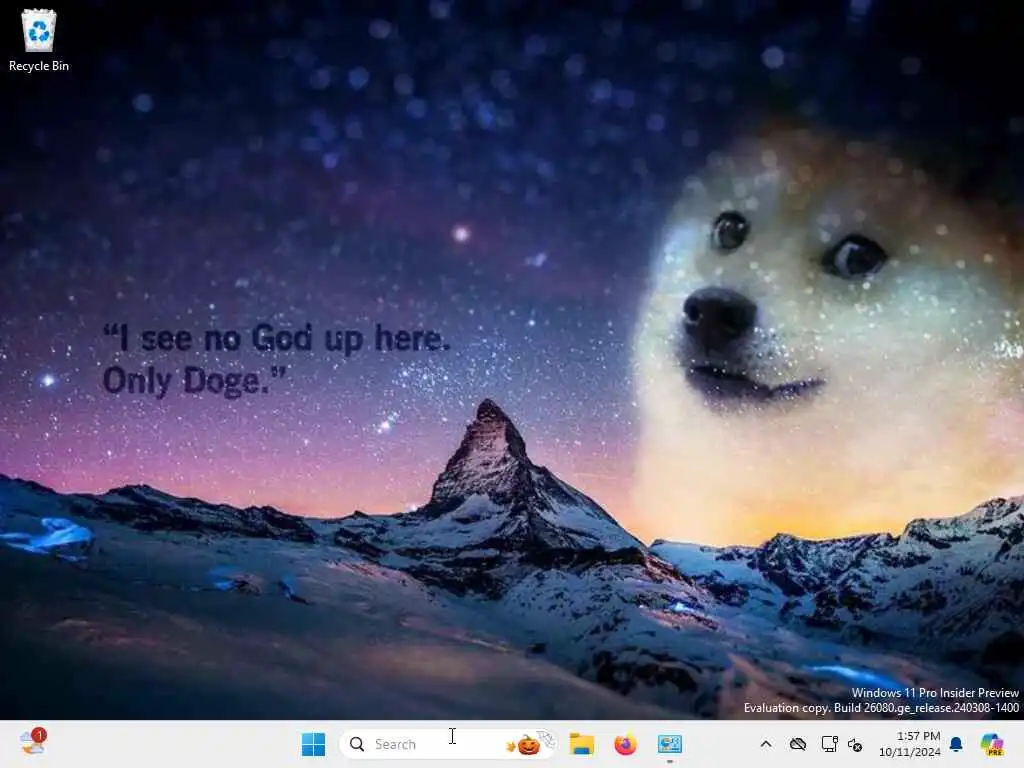1024x768 pixels.
Task: Click the taskbar Search box
Action: 447,744
